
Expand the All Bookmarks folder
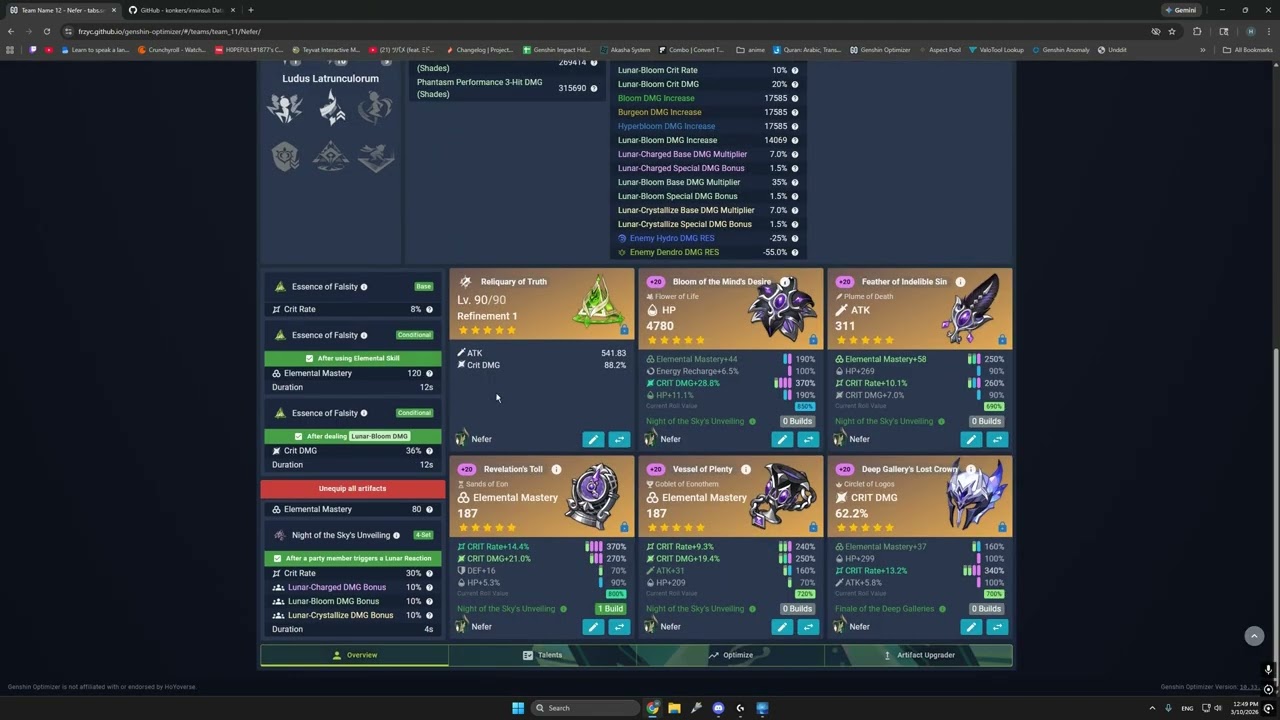coord(1247,50)
